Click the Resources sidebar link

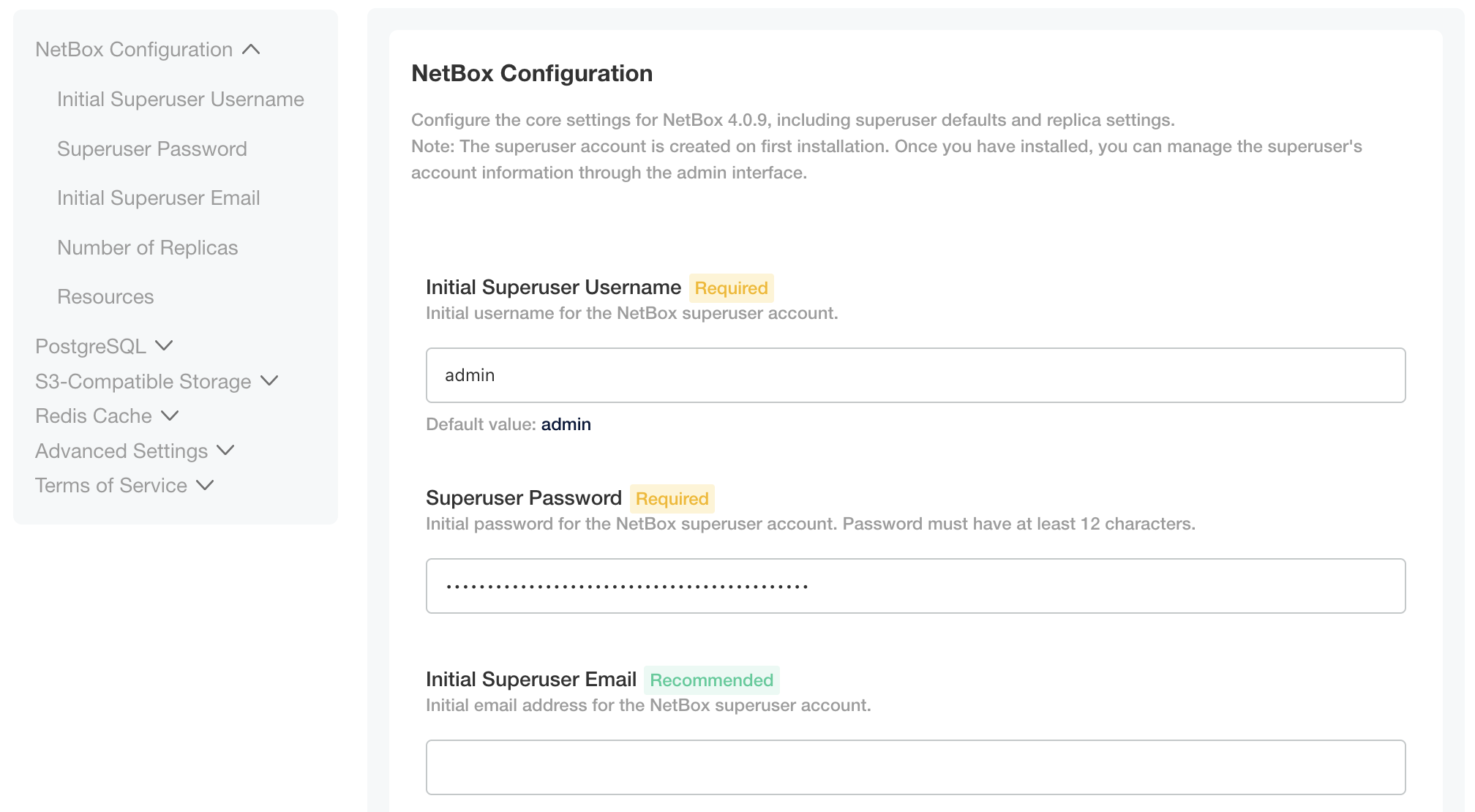point(106,296)
